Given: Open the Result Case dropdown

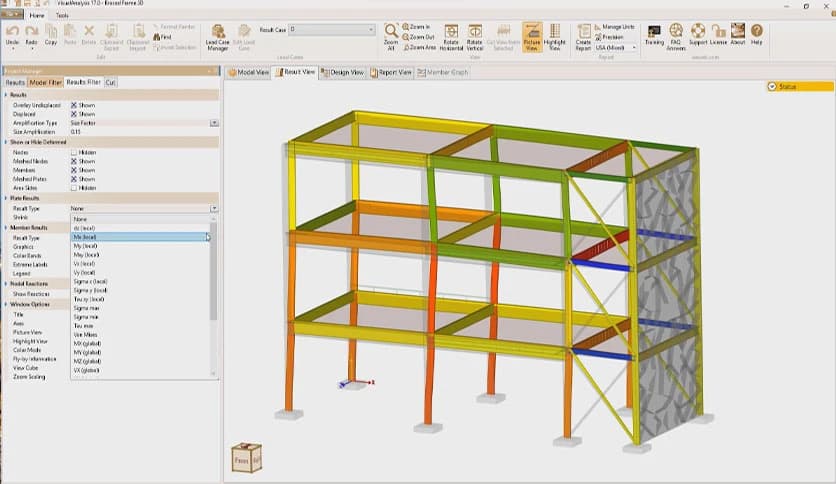Looking at the screenshot, I should (x=331, y=30).
